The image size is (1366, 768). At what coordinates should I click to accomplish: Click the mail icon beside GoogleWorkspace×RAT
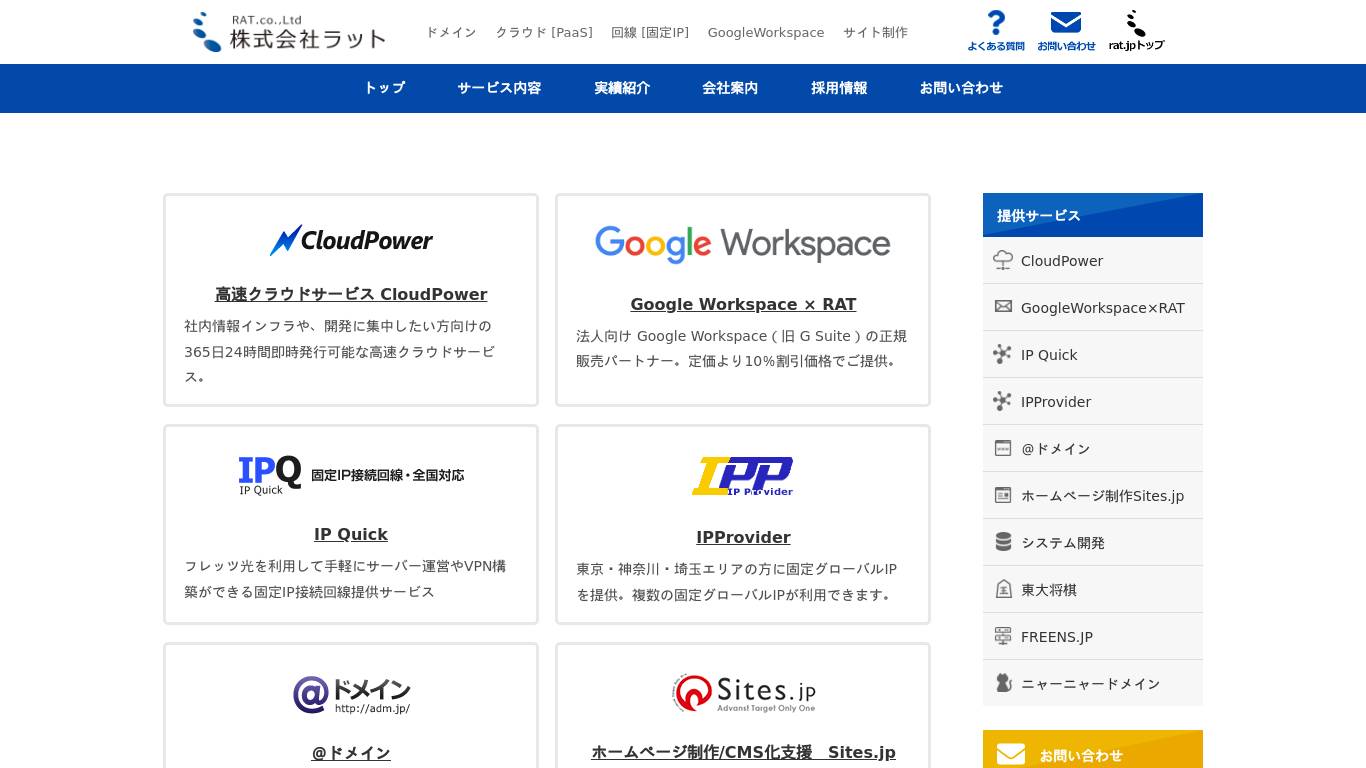(x=1003, y=307)
